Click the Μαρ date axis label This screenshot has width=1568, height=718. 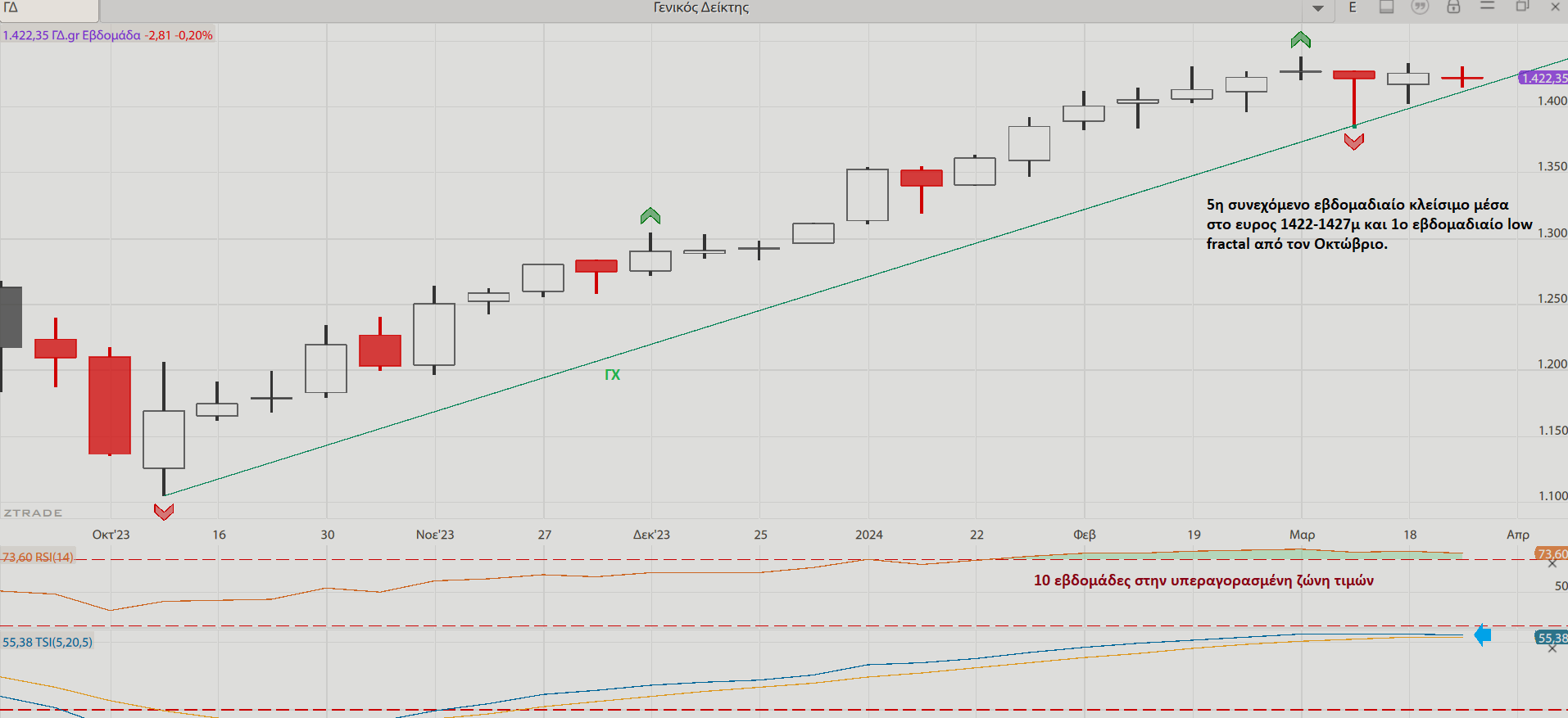point(1302,535)
